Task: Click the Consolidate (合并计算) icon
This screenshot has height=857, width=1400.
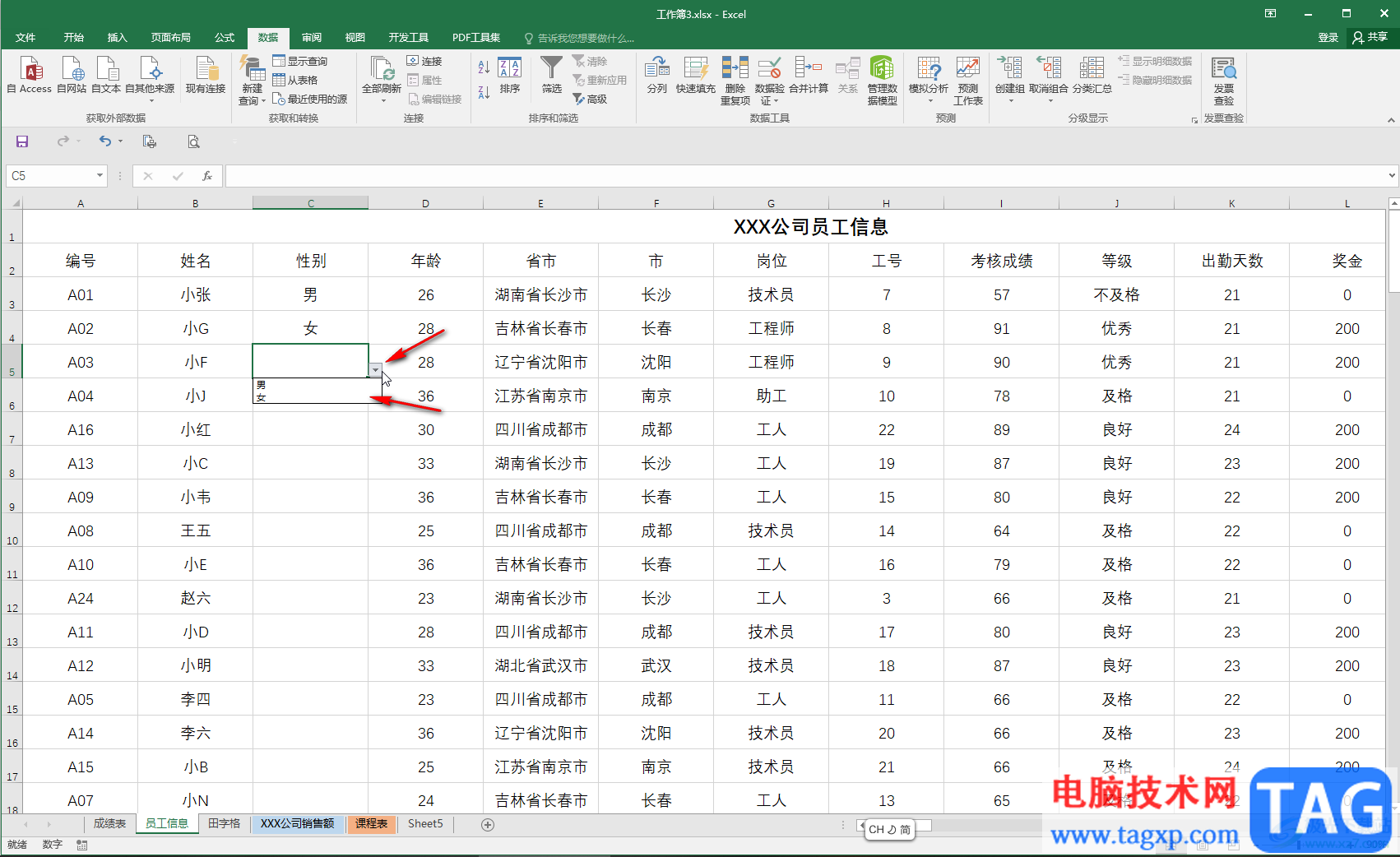Action: pos(808,69)
